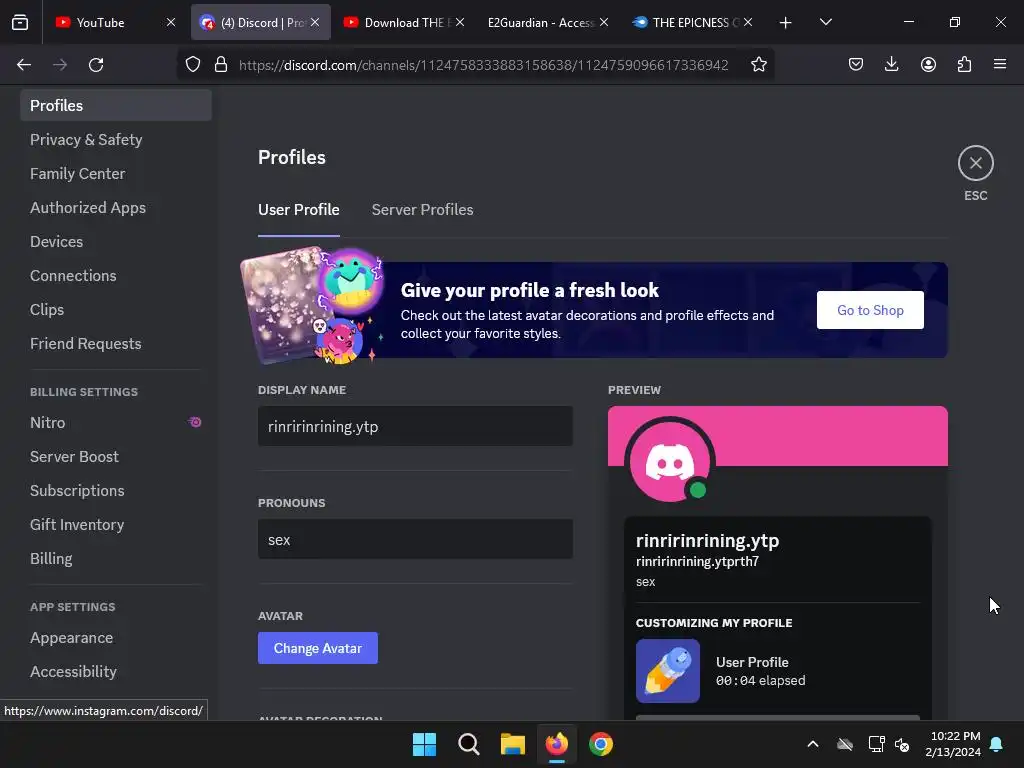
Task: Open the Firefox downloads panel
Action: click(x=891, y=65)
